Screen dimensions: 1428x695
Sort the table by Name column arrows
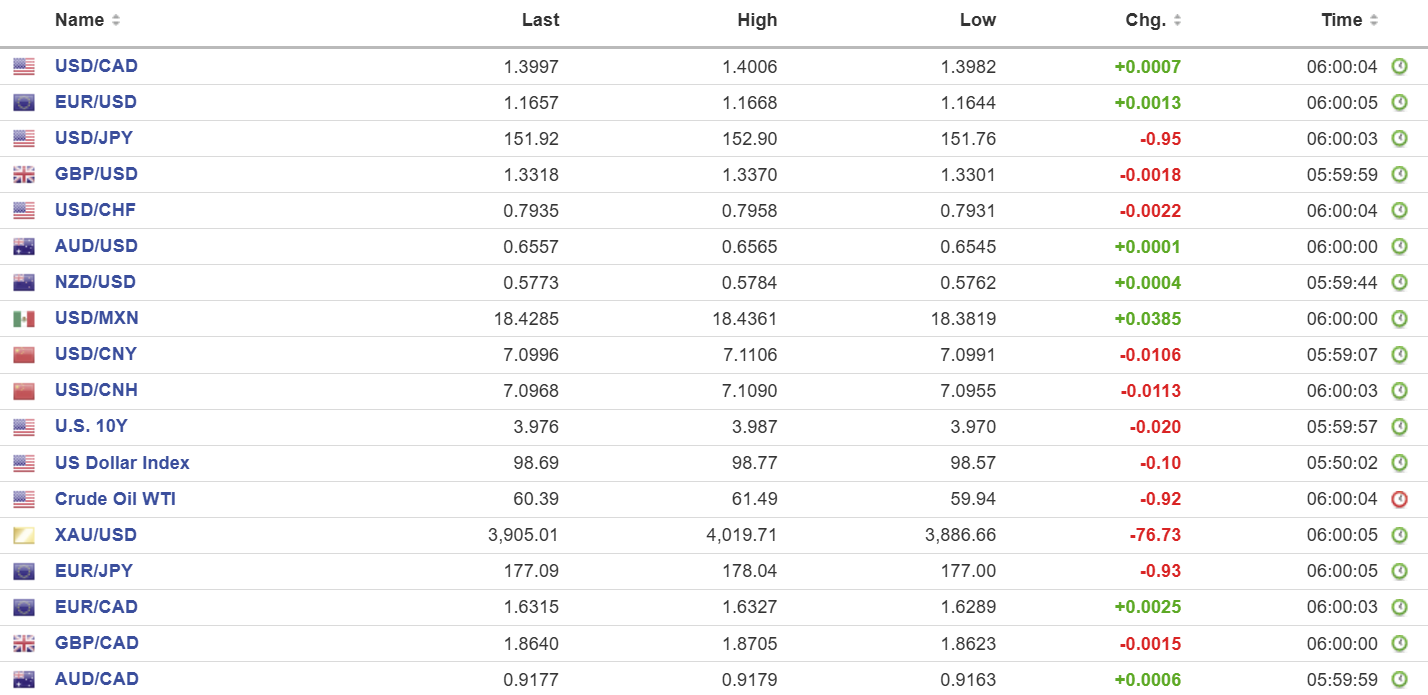116,20
